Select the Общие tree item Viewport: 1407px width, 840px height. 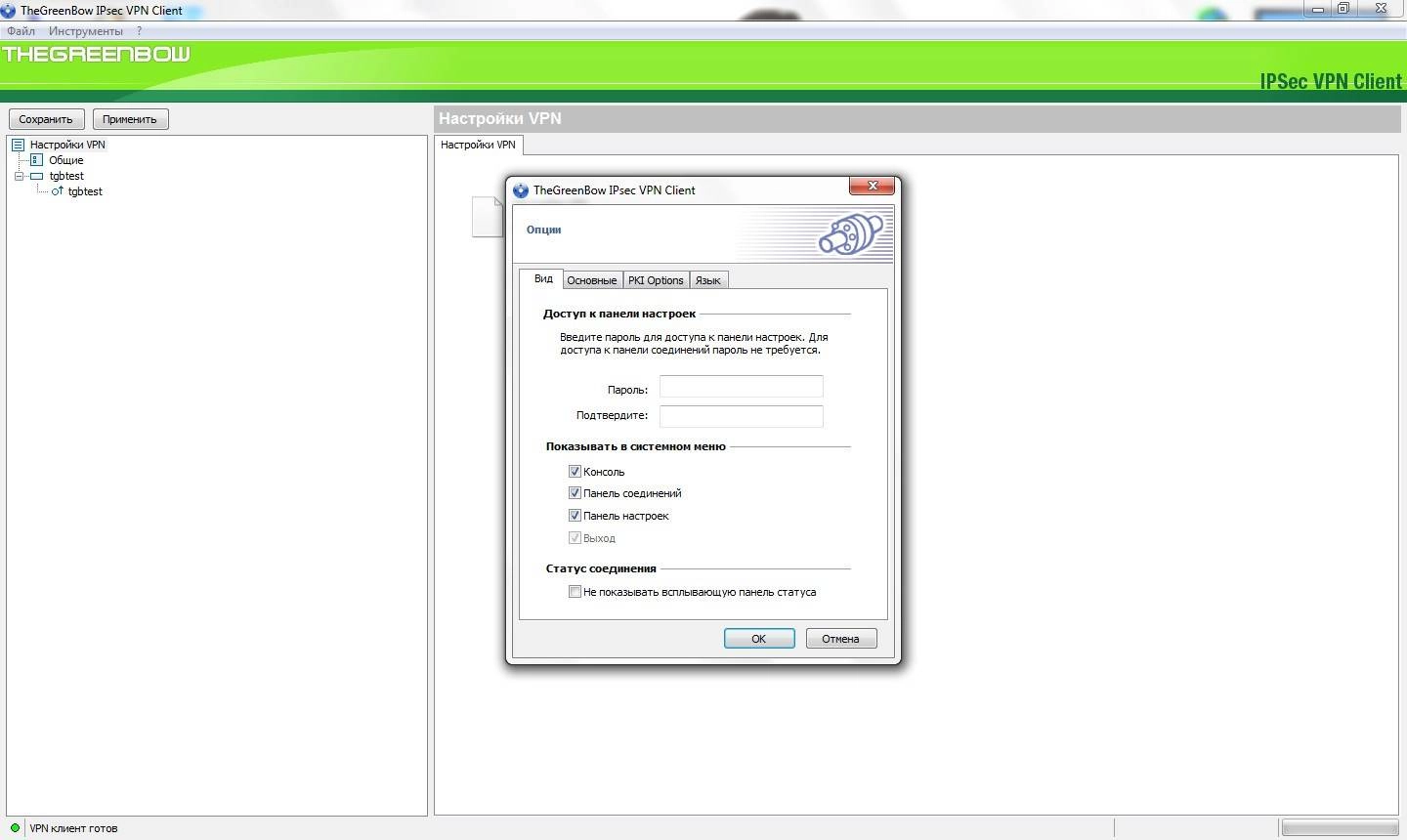pyautogui.click(x=66, y=160)
